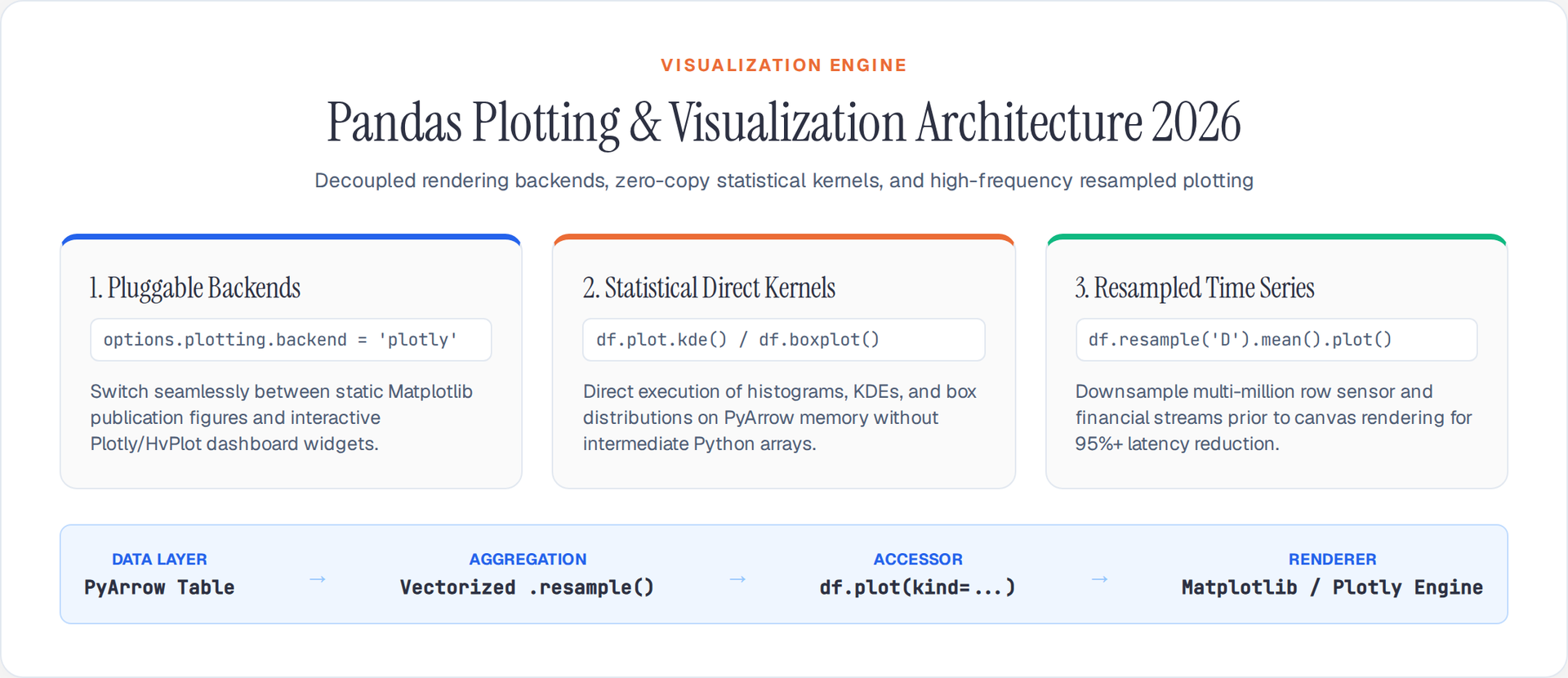This screenshot has width=1568, height=678.
Task: Click the paragraph beginning 'Switch seamlessly between static'
Action: point(282,417)
